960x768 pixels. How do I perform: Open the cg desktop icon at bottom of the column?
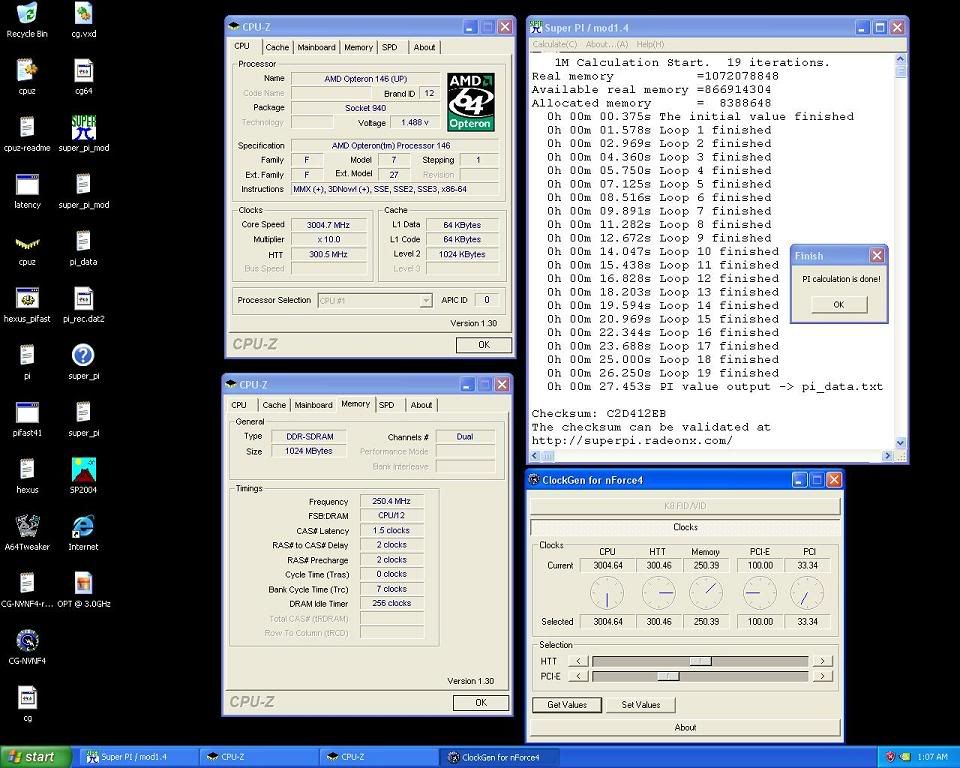coord(27,697)
